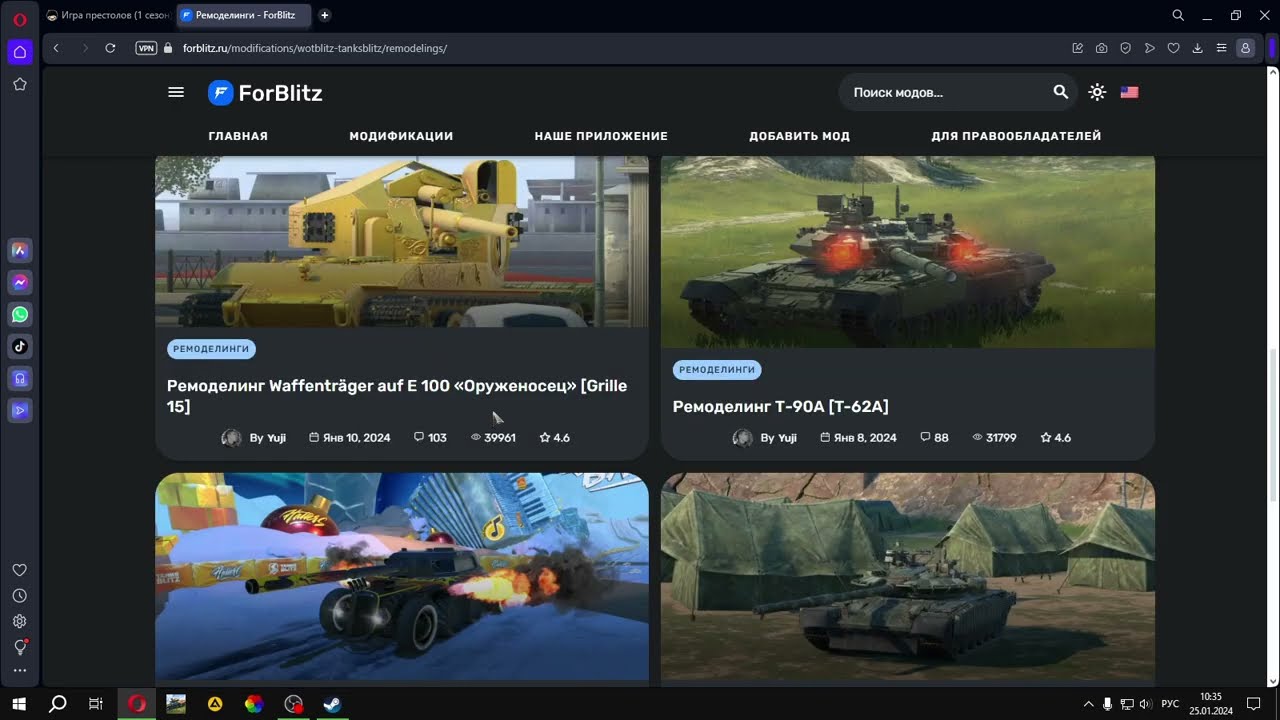
Task: Open Steam from the taskbar
Action: (x=332, y=704)
